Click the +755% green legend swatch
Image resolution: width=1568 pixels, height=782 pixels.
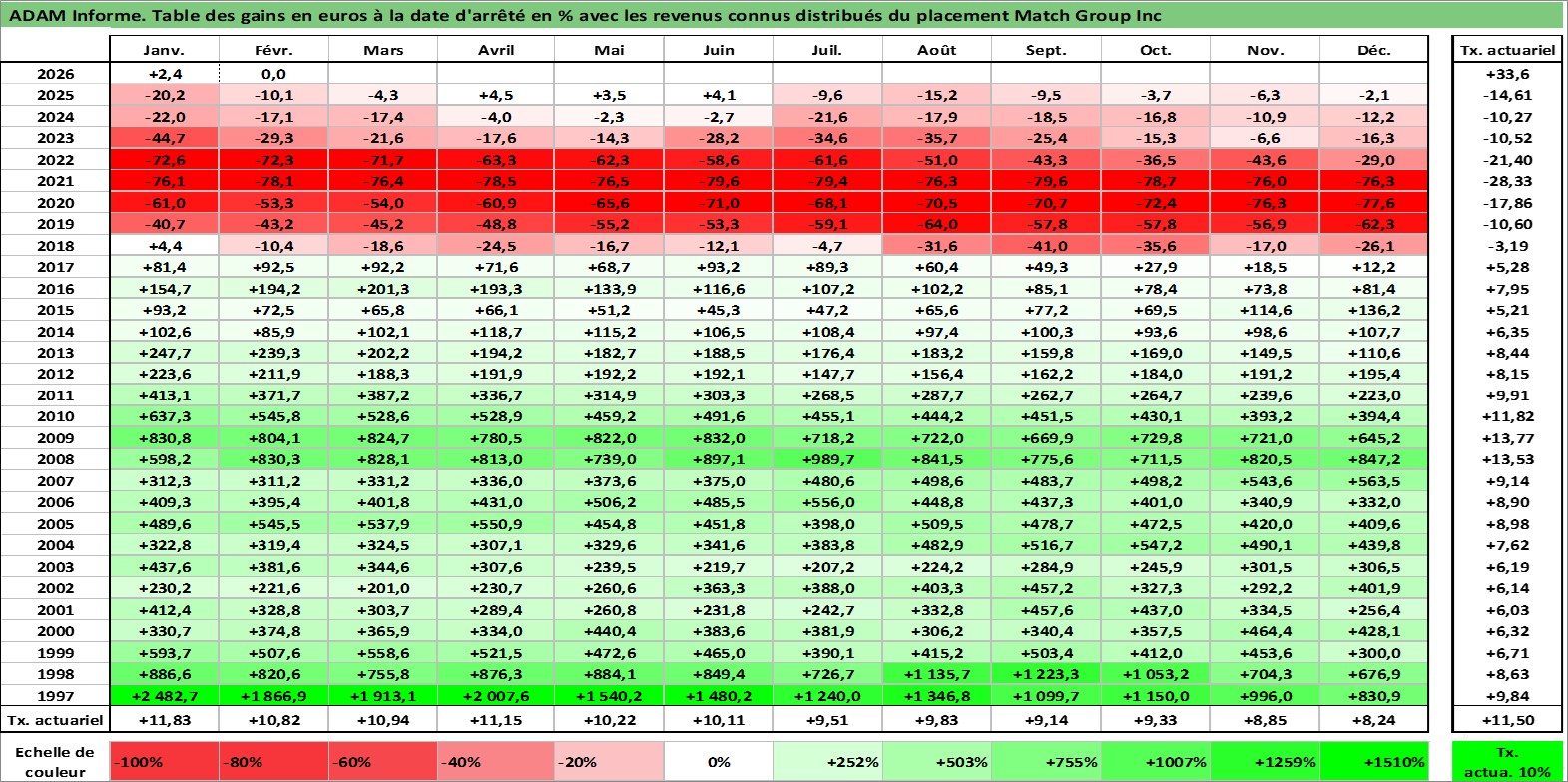(1046, 762)
